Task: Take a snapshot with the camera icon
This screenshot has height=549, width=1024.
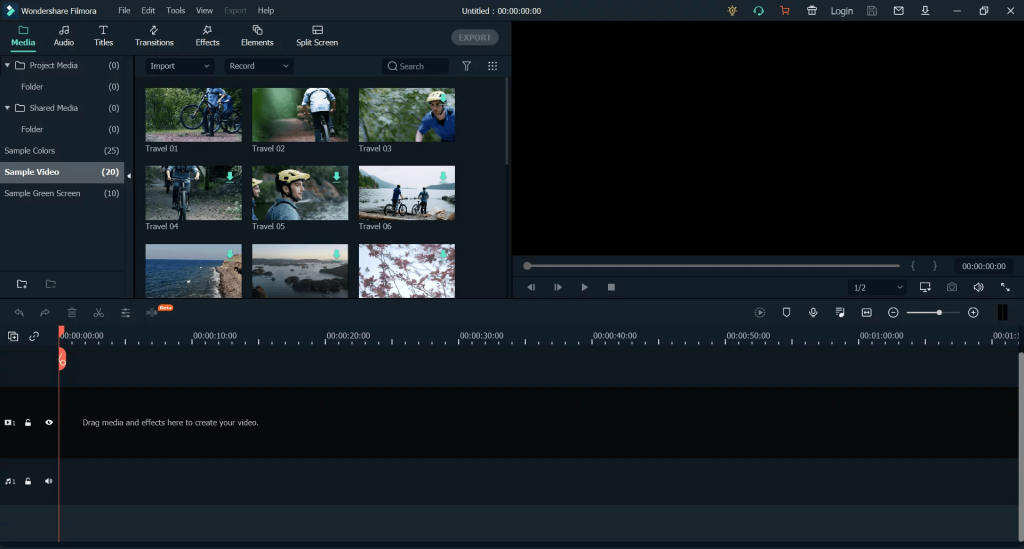Action: click(x=951, y=287)
